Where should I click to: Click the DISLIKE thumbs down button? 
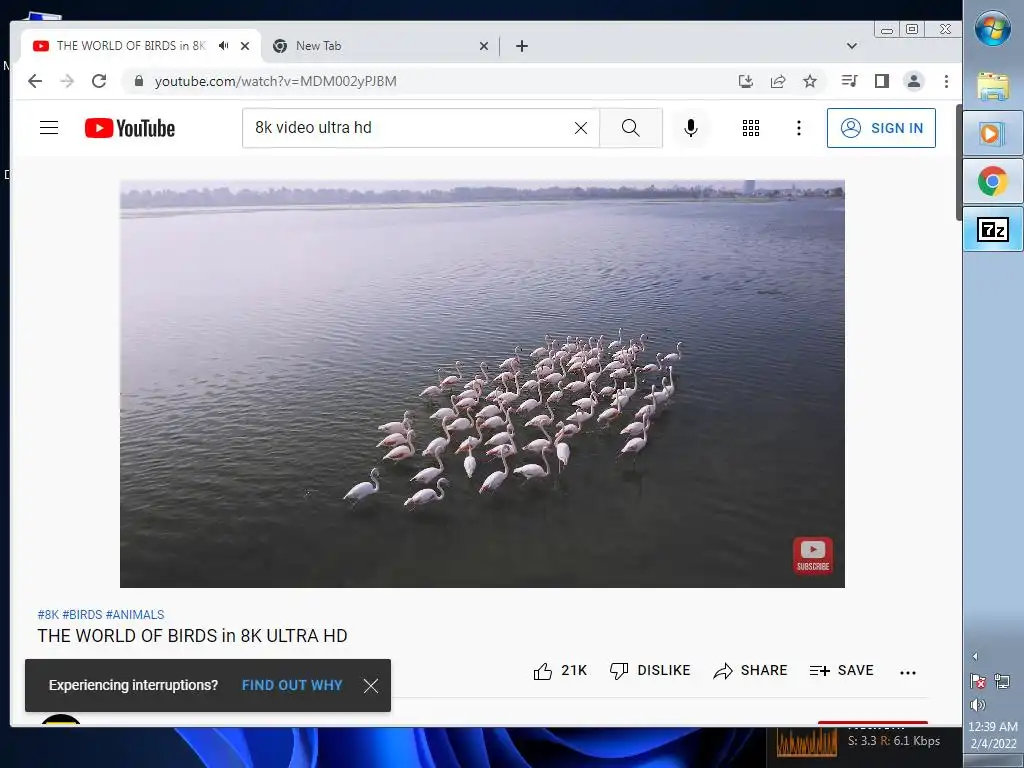[650, 671]
